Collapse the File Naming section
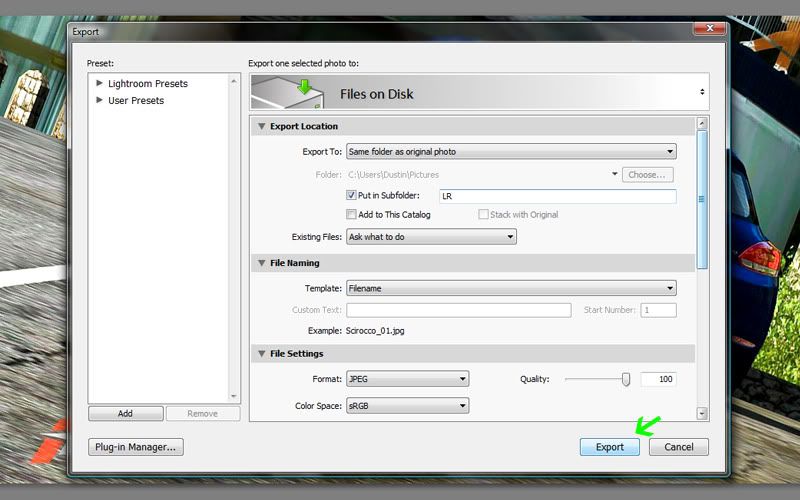The image size is (800, 500). tap(262, 263)
